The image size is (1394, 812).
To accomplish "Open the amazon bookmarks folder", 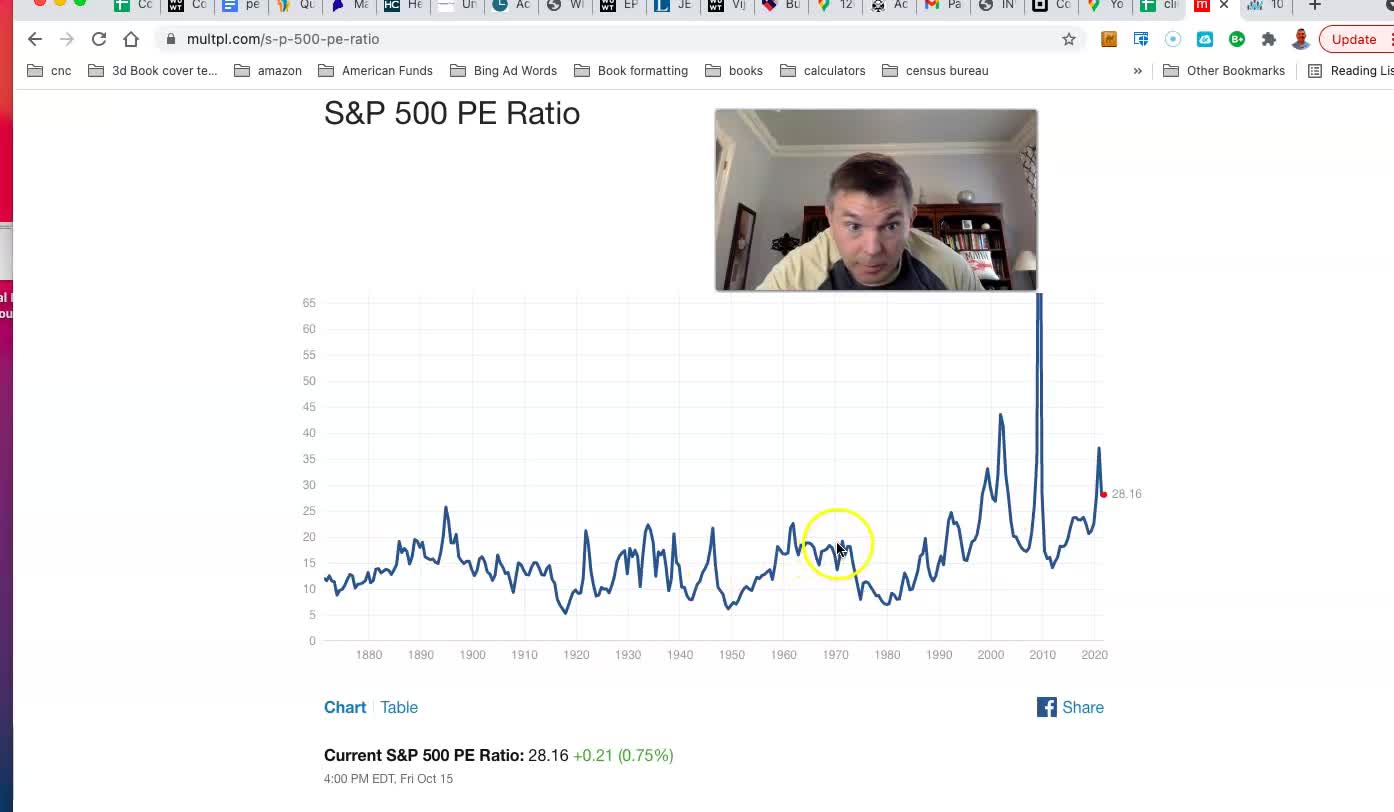I will pyautogui.click(x=268, y=71).
